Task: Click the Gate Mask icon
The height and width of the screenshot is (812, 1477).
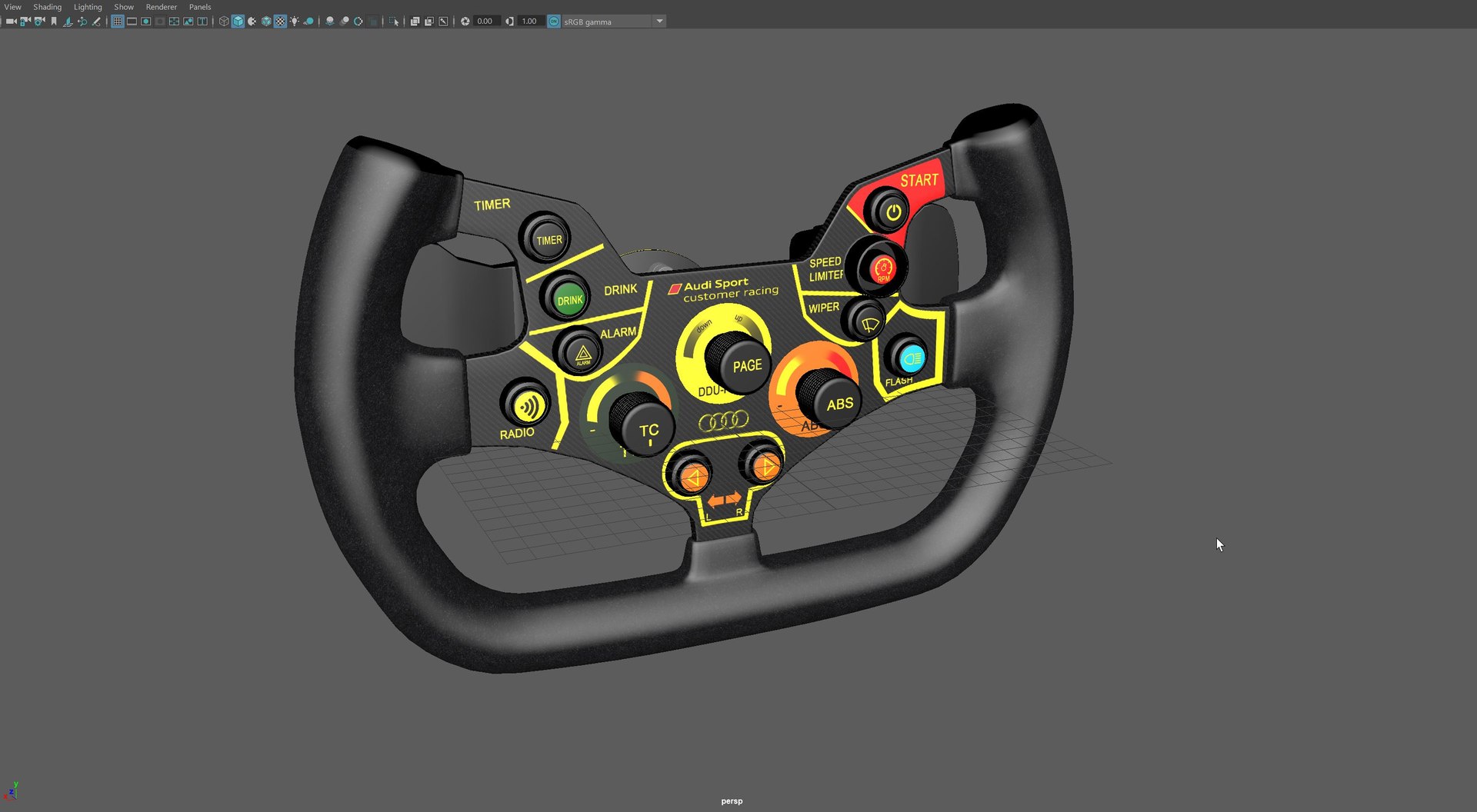Action: pyautogui.click(x=160, y=22)
